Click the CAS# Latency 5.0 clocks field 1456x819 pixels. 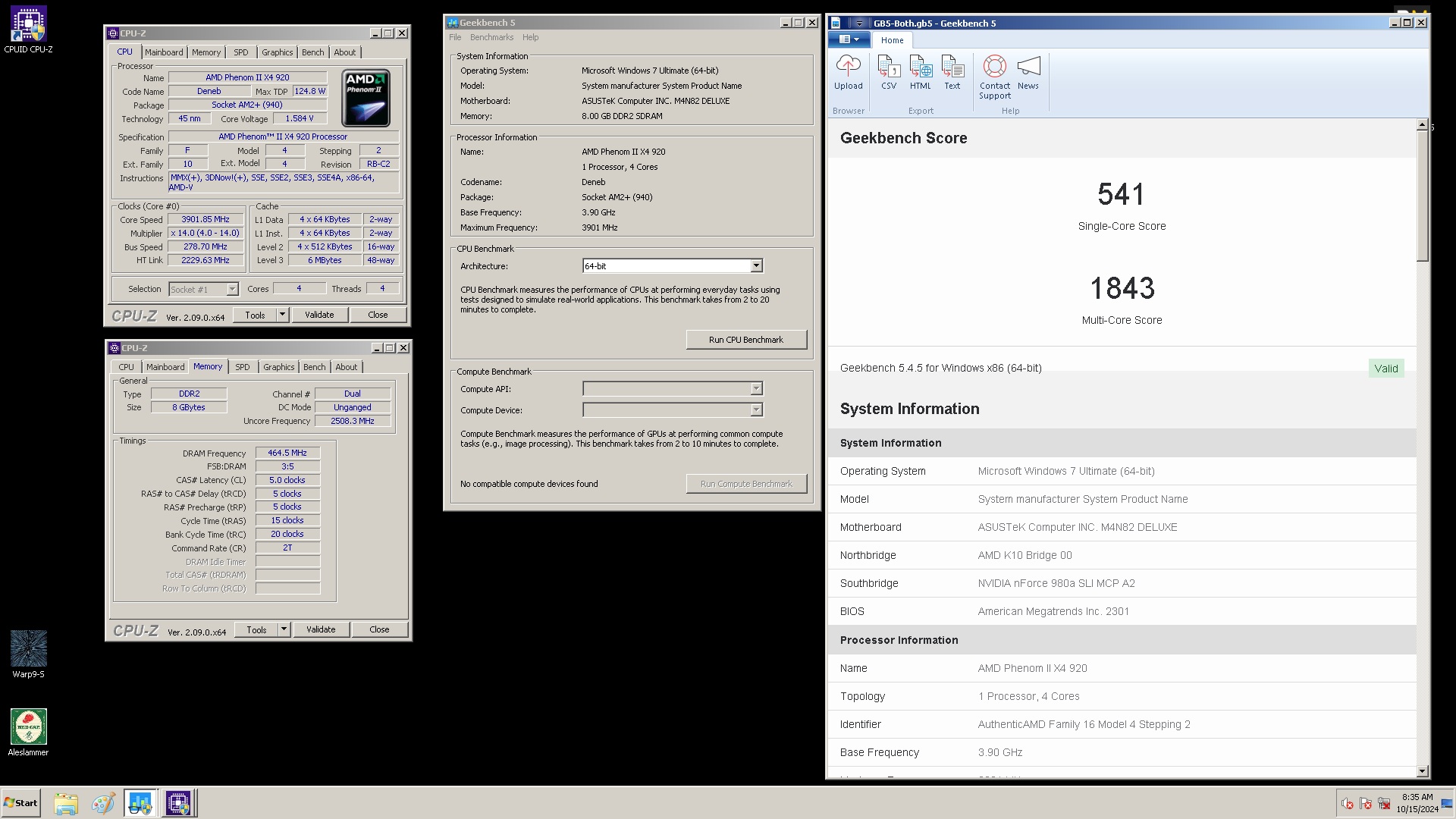pyautogui.click(x=287, y=480)
